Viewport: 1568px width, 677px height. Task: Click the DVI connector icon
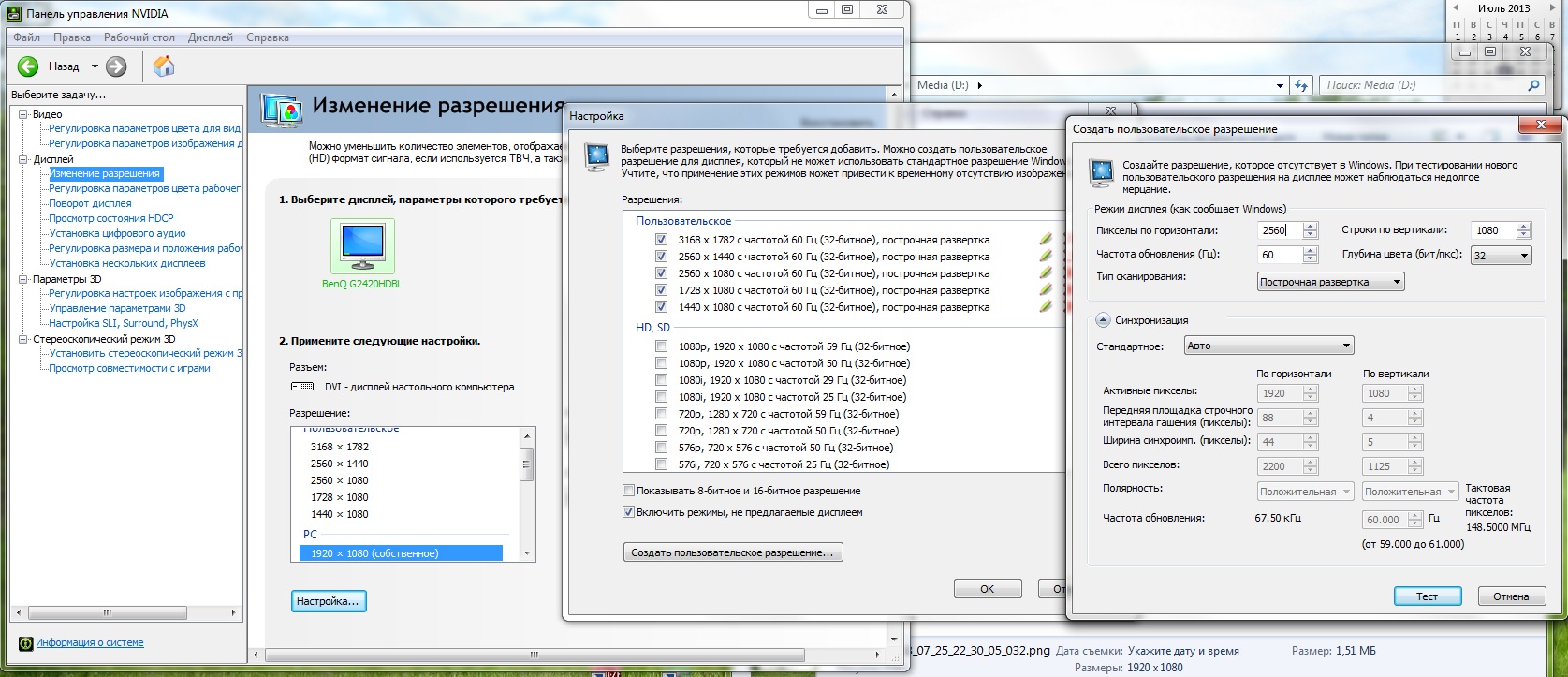[302, 387]
